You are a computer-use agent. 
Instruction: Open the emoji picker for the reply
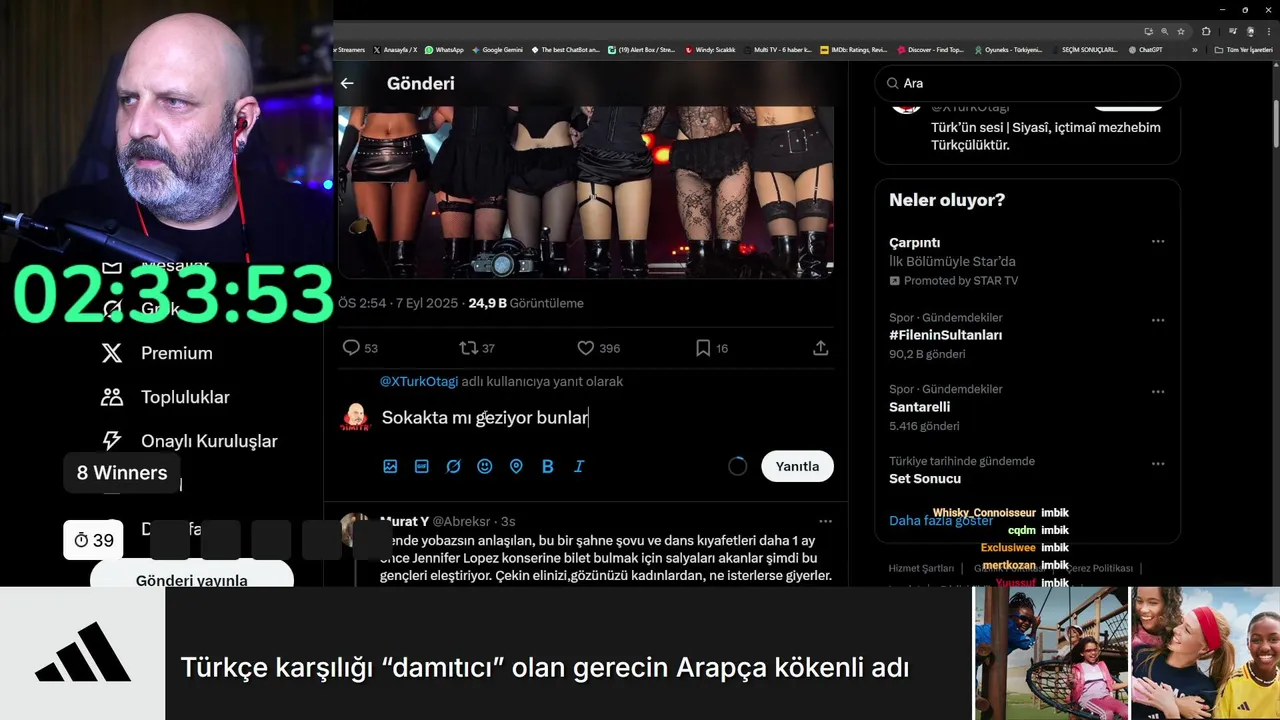[485, 466]
